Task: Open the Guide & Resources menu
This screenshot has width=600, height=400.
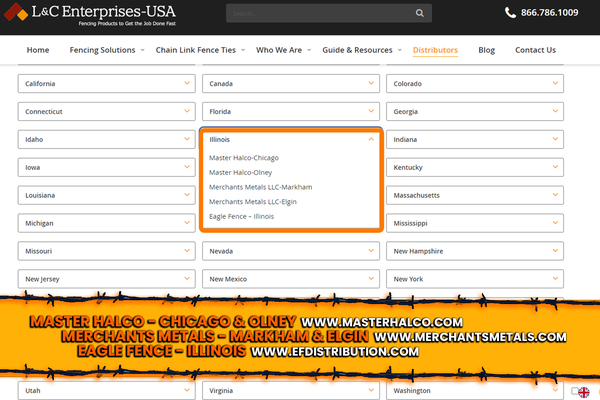Action: tap(357, 50)
